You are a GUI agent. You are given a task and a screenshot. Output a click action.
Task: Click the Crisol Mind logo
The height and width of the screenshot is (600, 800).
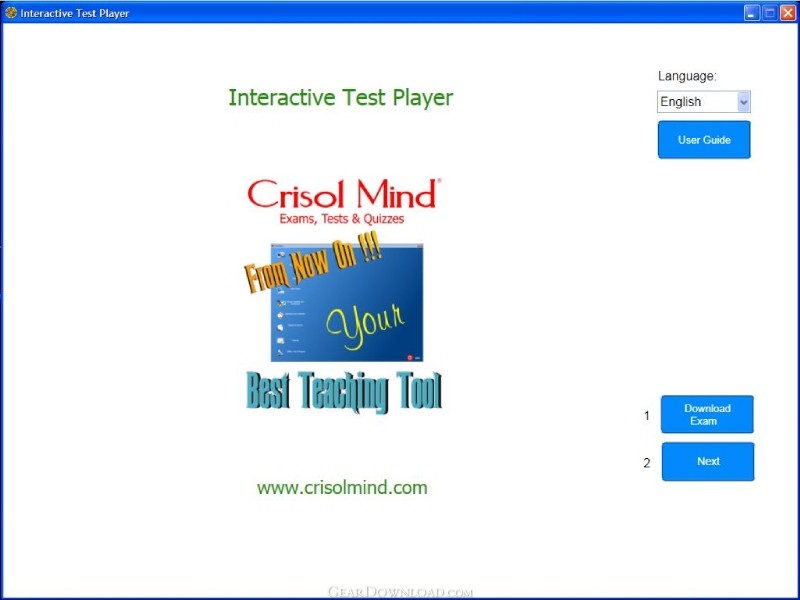344,194
